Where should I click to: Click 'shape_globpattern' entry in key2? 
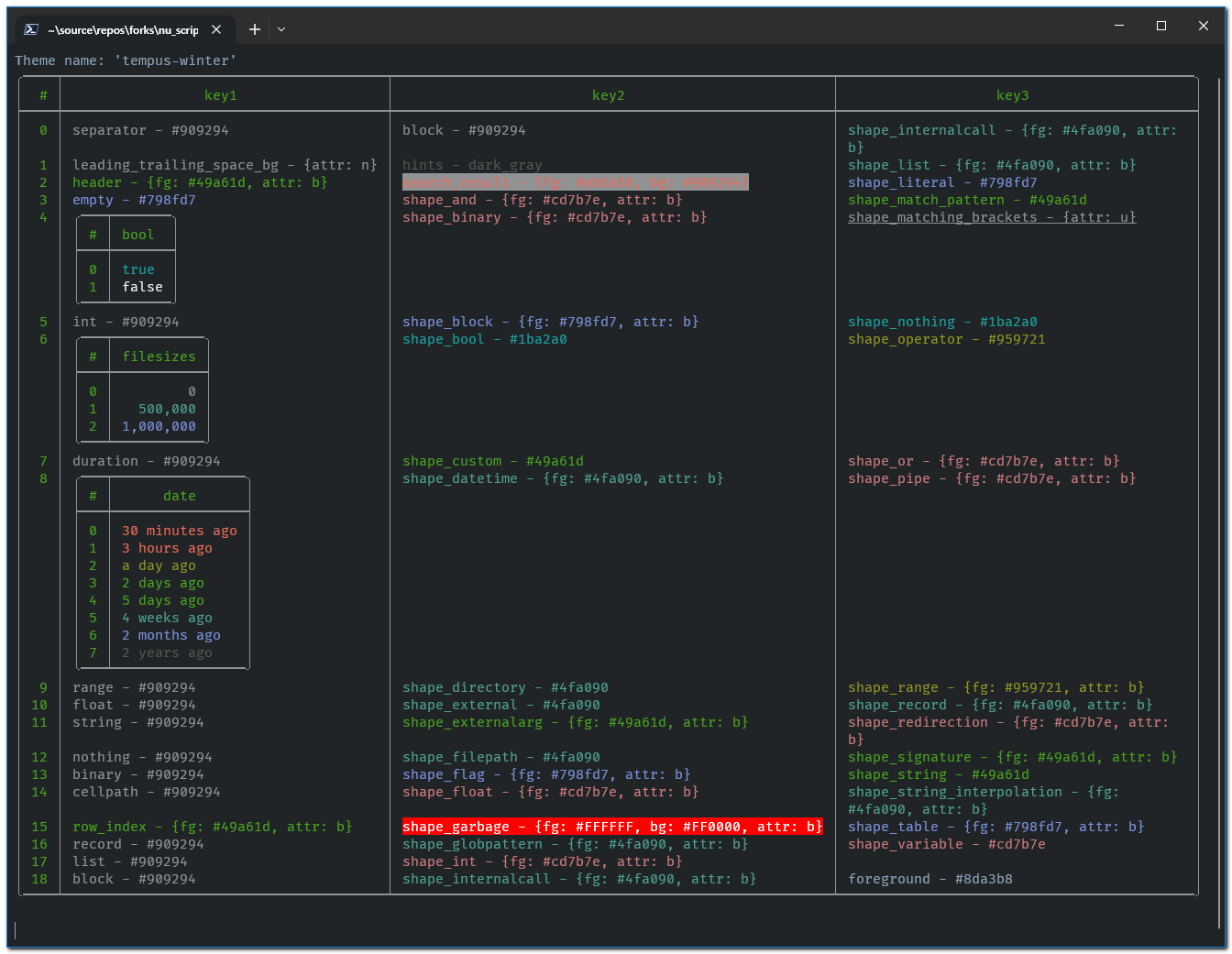coord(576,844)
